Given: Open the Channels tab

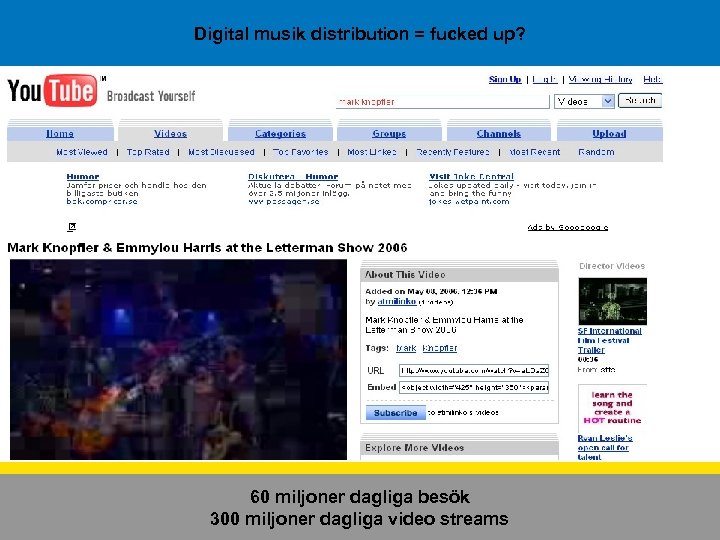Looking at the screenshot, I should 499,134.
